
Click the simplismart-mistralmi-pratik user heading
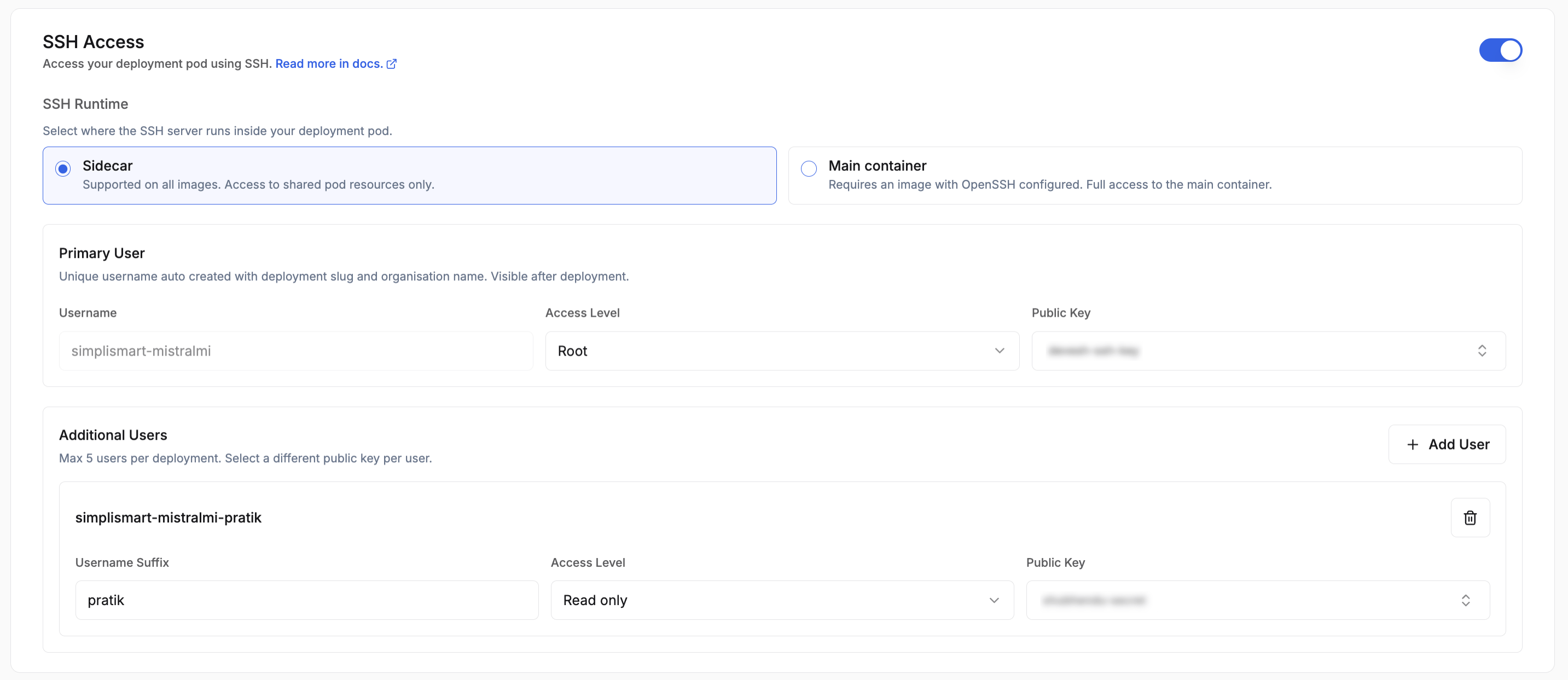168,518
